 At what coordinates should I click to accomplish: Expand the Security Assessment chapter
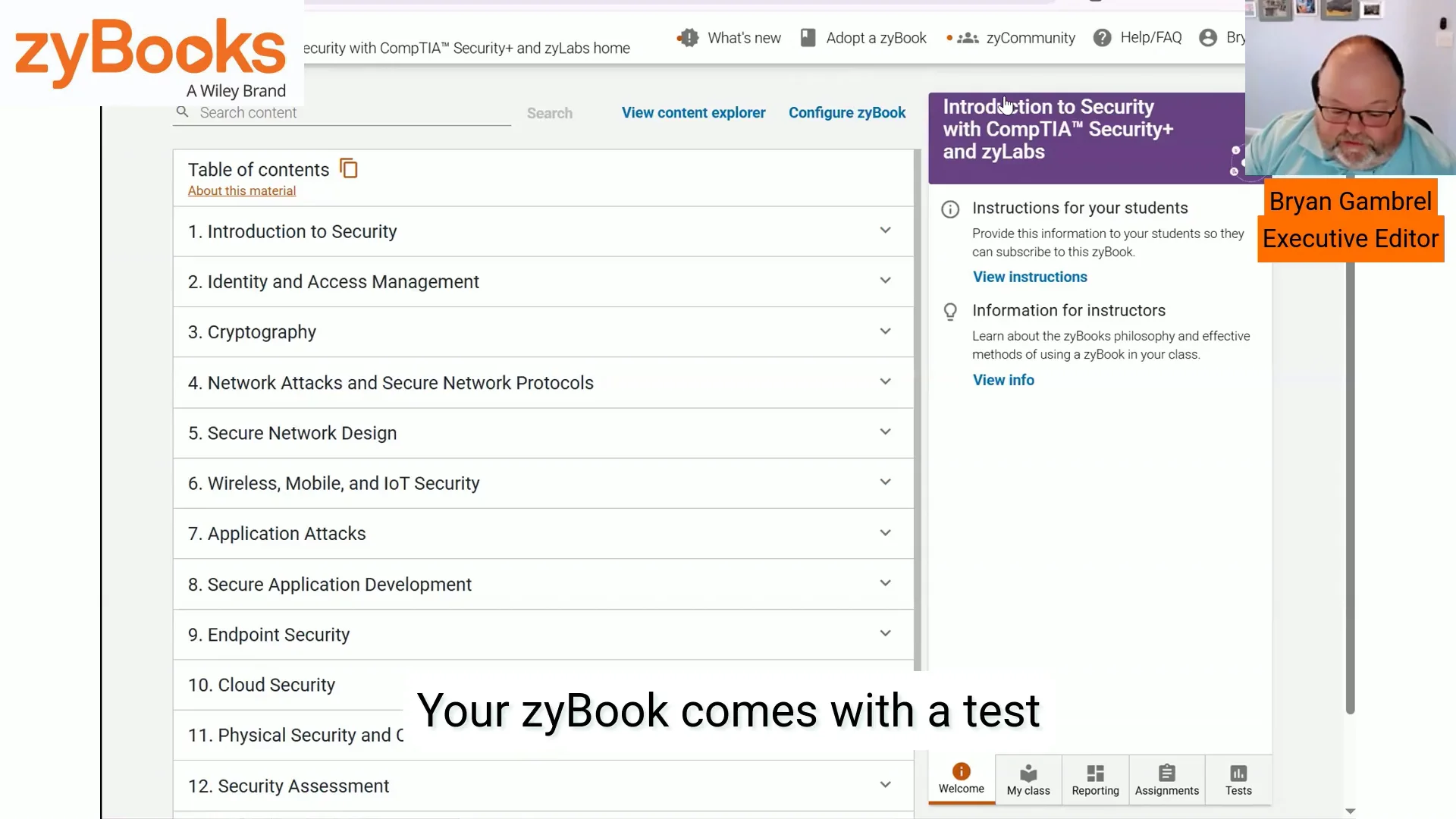coord(884,785)
